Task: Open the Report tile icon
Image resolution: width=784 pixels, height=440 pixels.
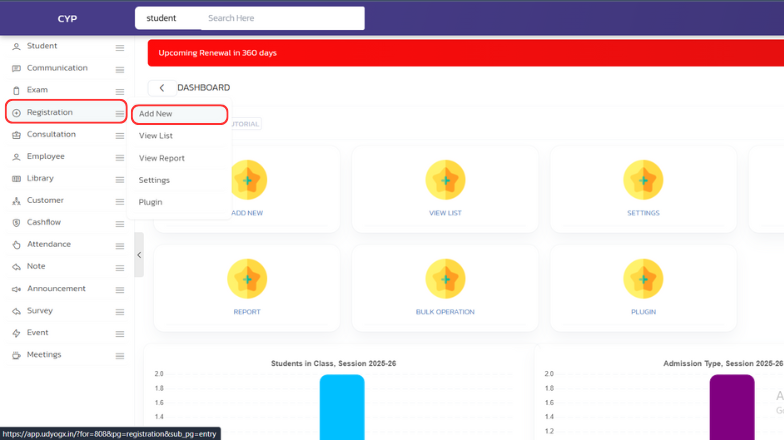Action: click(247, 279)
